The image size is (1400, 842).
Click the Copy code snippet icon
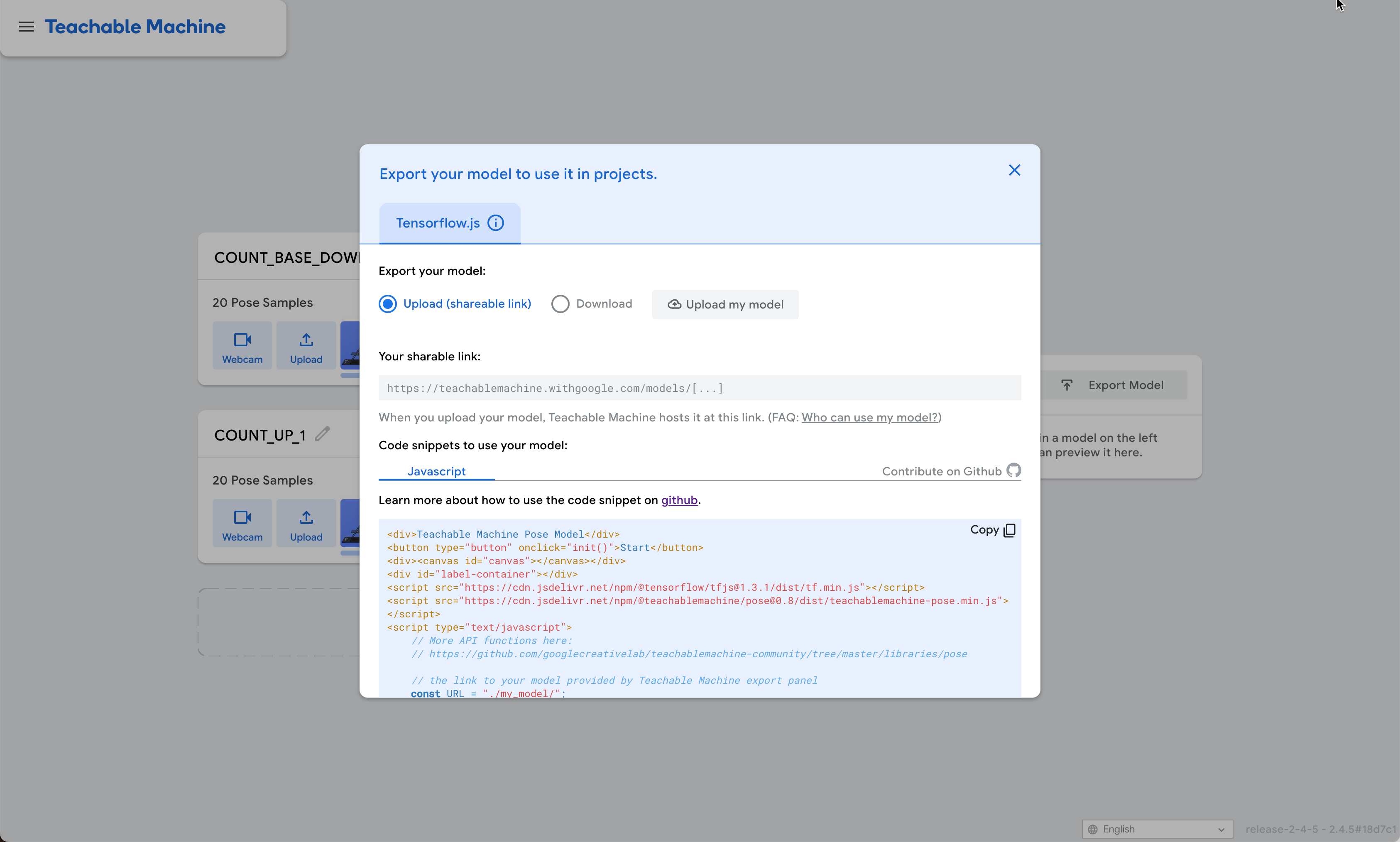click(x=1008, y=530)
